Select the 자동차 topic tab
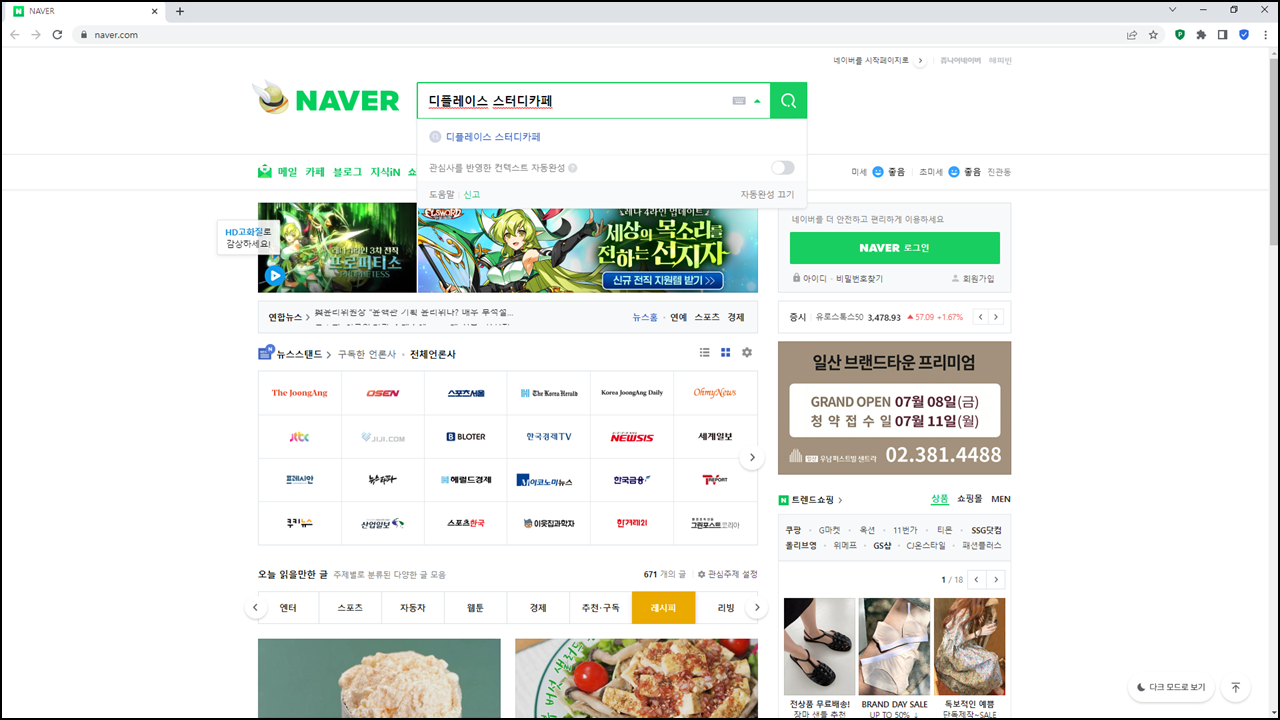Screen dimensions: 1280x720 click(413, 608)
